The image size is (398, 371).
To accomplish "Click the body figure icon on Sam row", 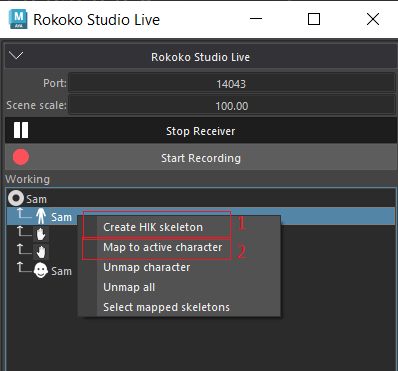I will point(41,216).
